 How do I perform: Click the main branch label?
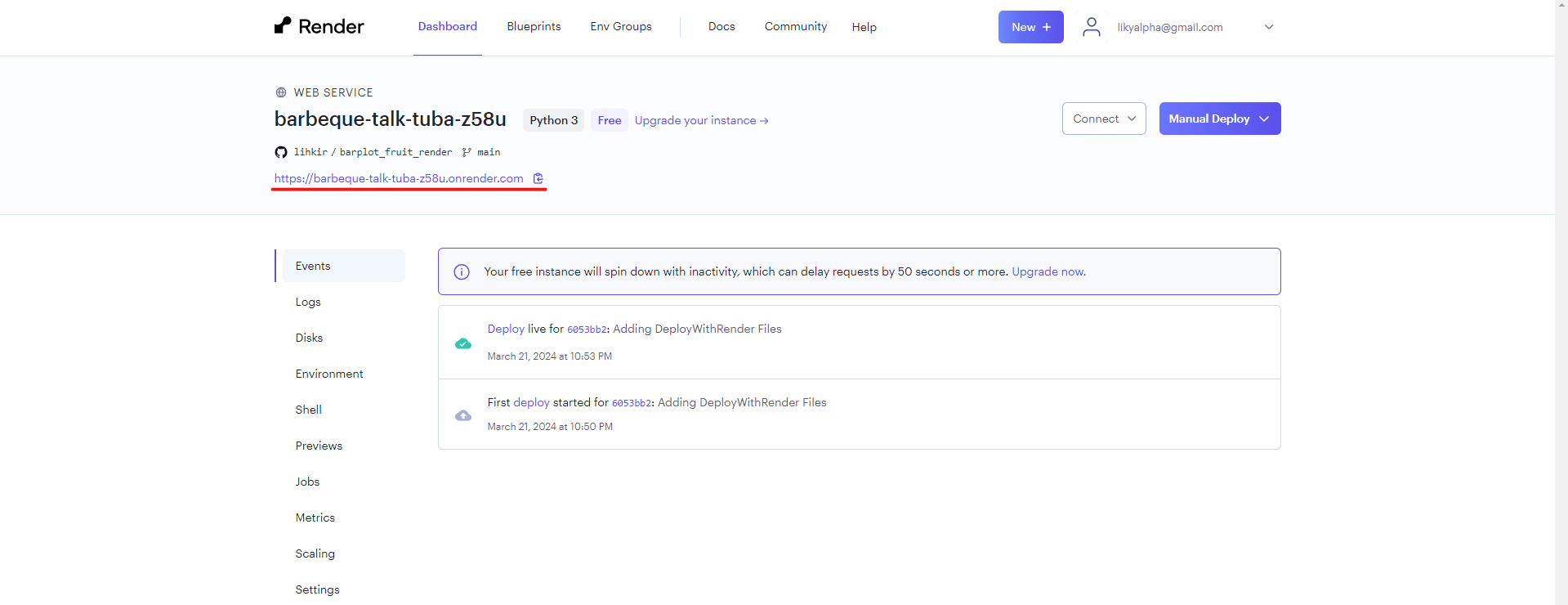(489, 152)
